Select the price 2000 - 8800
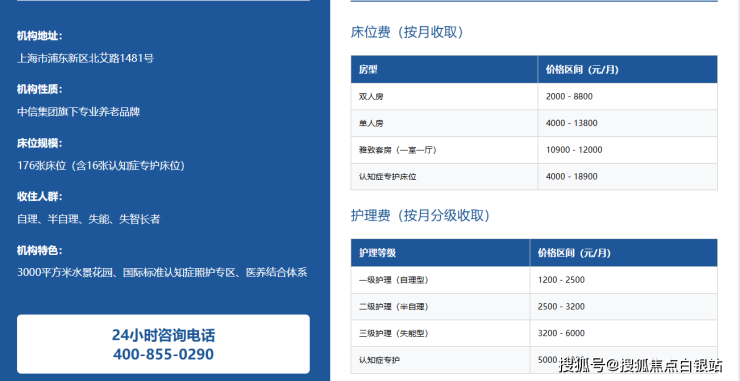740x381 pixels. tap(569, 96)
